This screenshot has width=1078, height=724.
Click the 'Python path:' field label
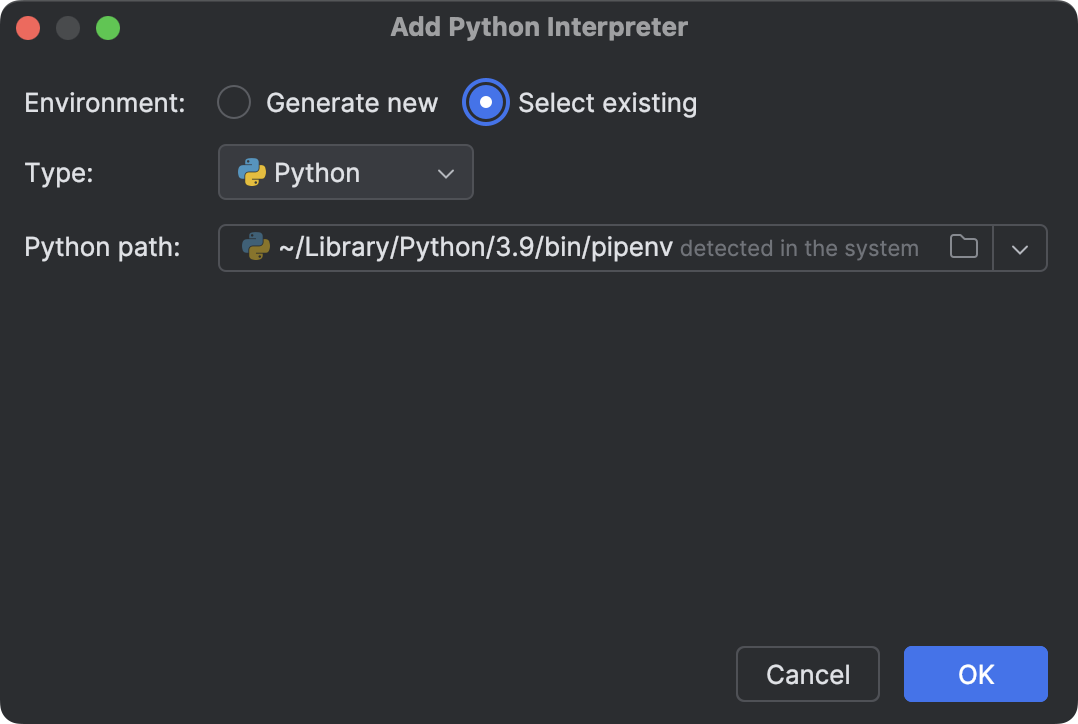[102, 247]
